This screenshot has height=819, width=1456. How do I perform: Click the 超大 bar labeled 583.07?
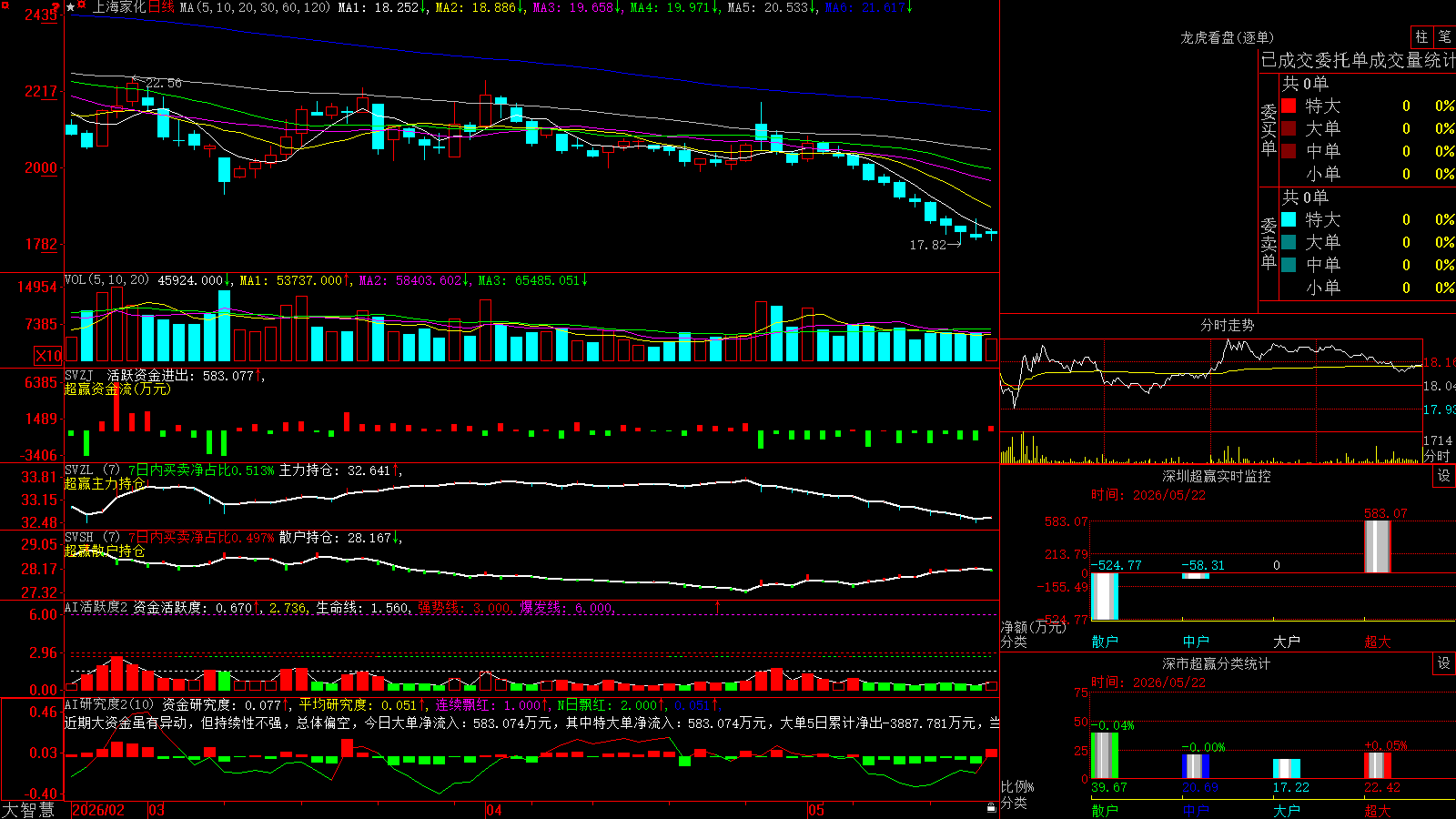coord(1378,546)
